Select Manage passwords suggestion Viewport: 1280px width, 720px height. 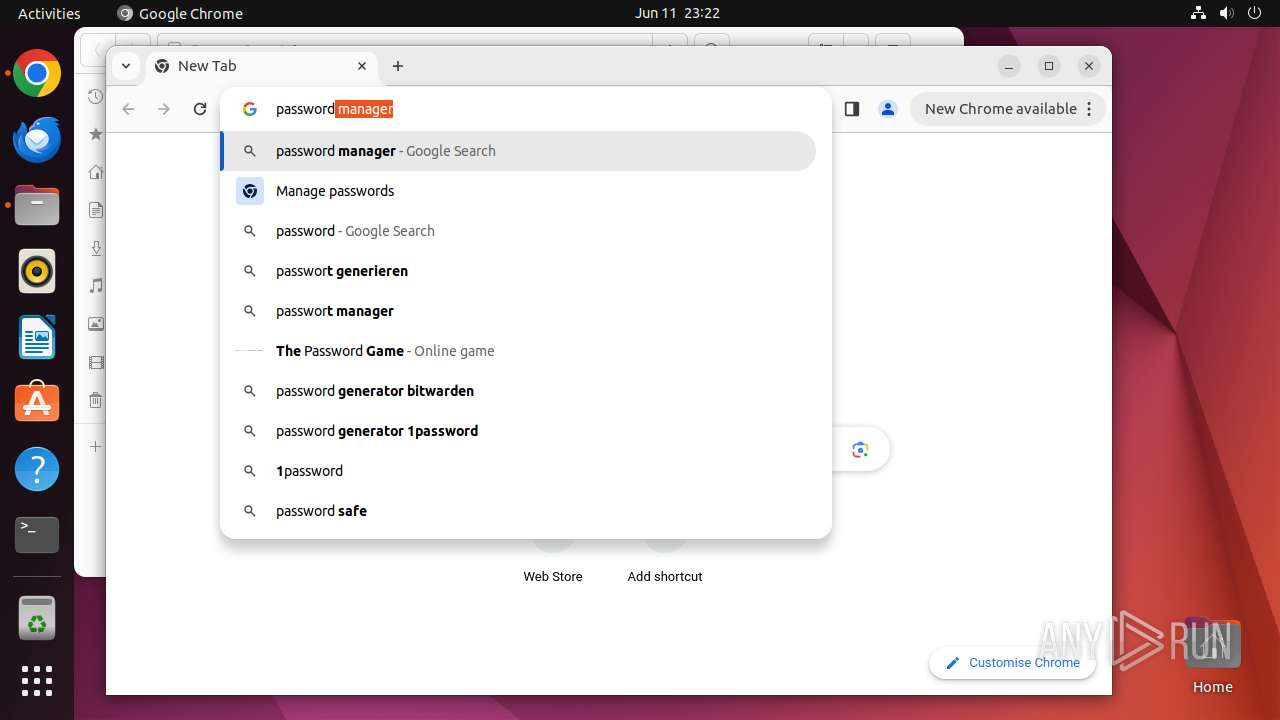(518, 191)
